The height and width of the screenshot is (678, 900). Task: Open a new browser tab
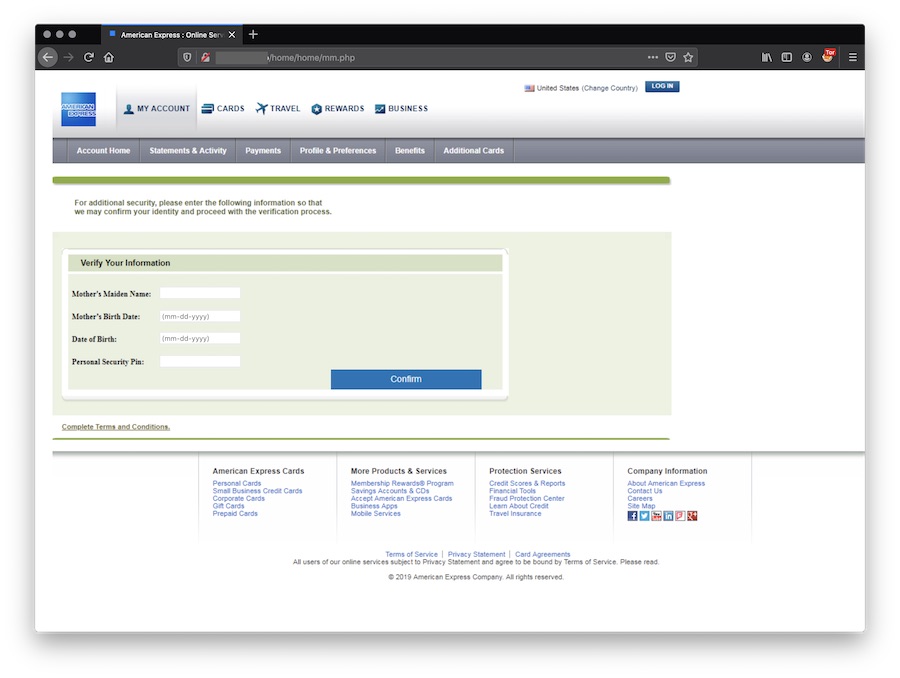pos(253,34)
